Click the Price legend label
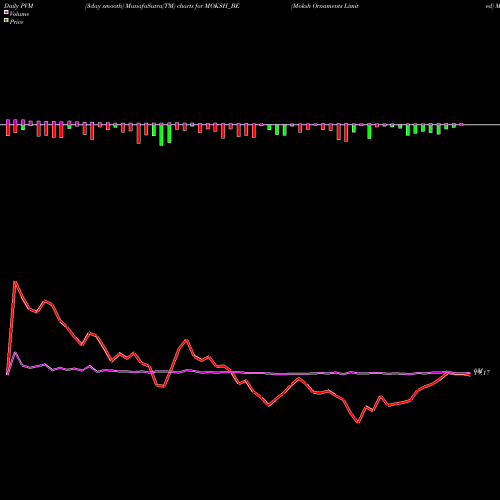This screenshot has width=500, height=500. [16, 22]
